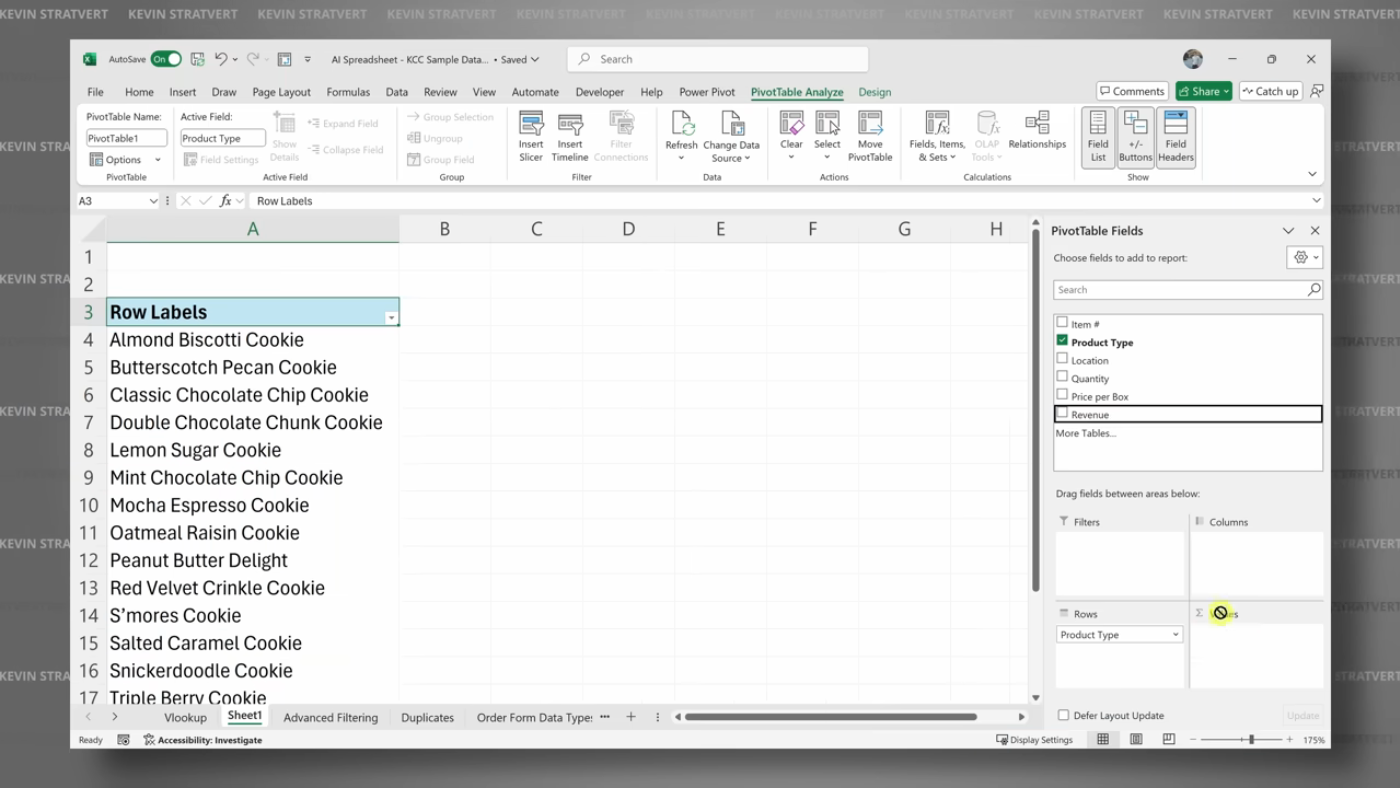The height and width of the screenshot is (788, 1400).
Task: Click the Clear PivotTable icon
Action: pos(791,123)
